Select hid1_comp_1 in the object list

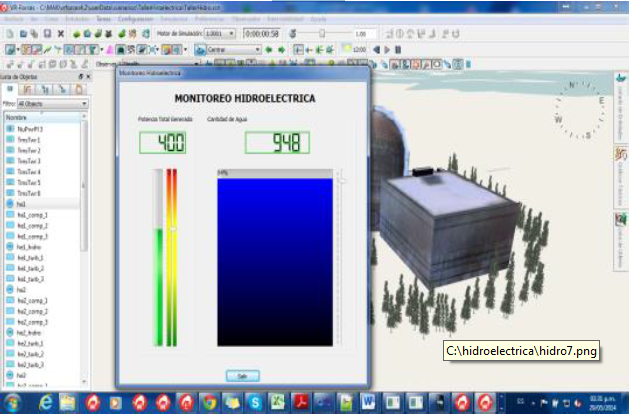(33, 215)
